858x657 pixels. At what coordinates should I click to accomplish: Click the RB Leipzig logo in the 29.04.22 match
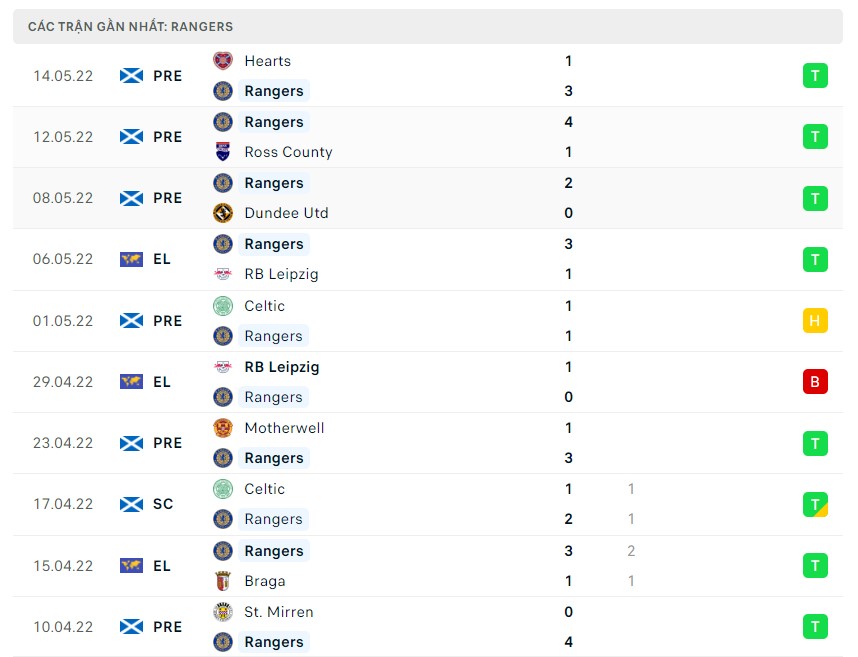[223, 367]
